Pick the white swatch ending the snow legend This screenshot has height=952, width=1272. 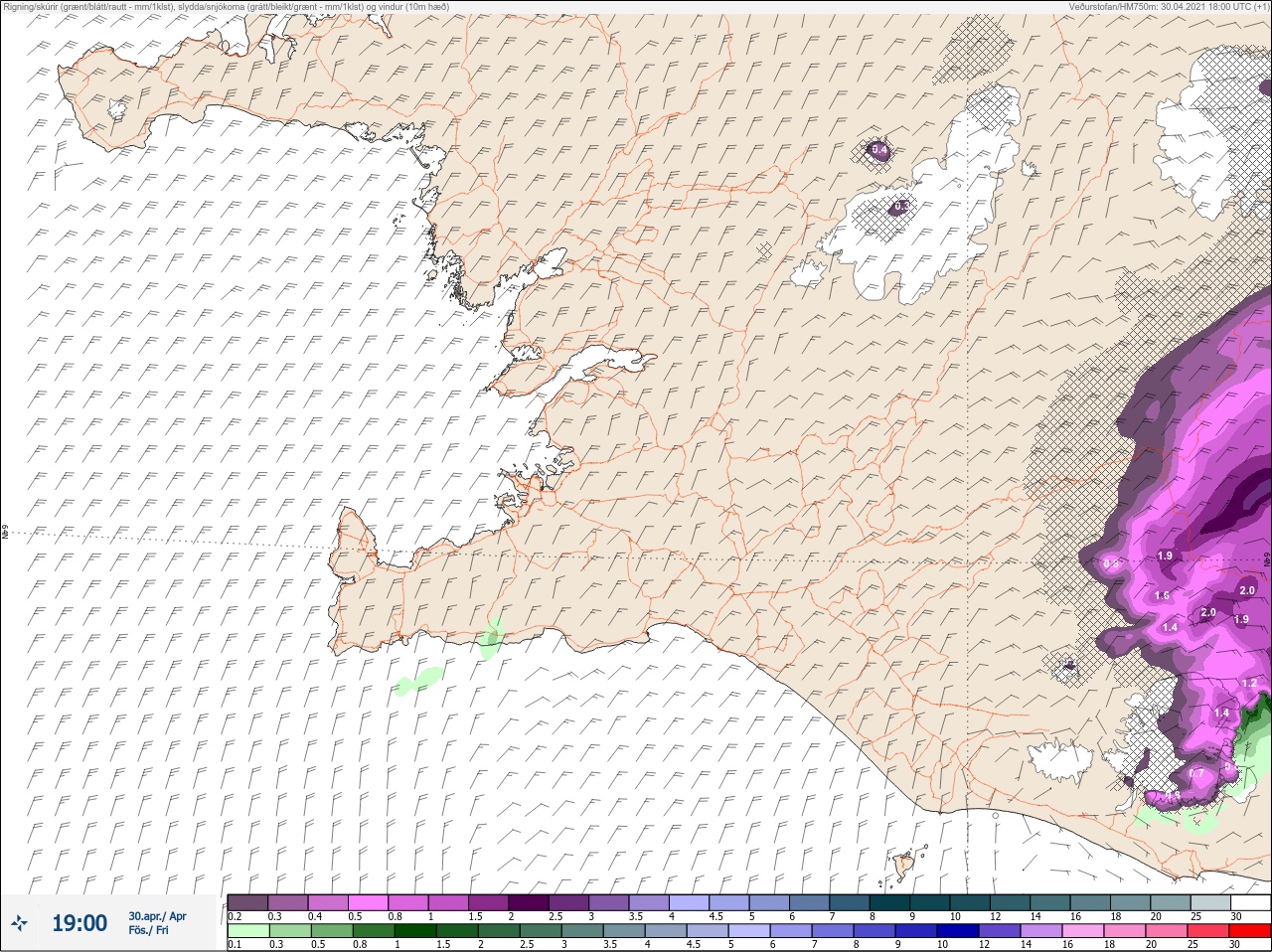tap(1250, 902)
